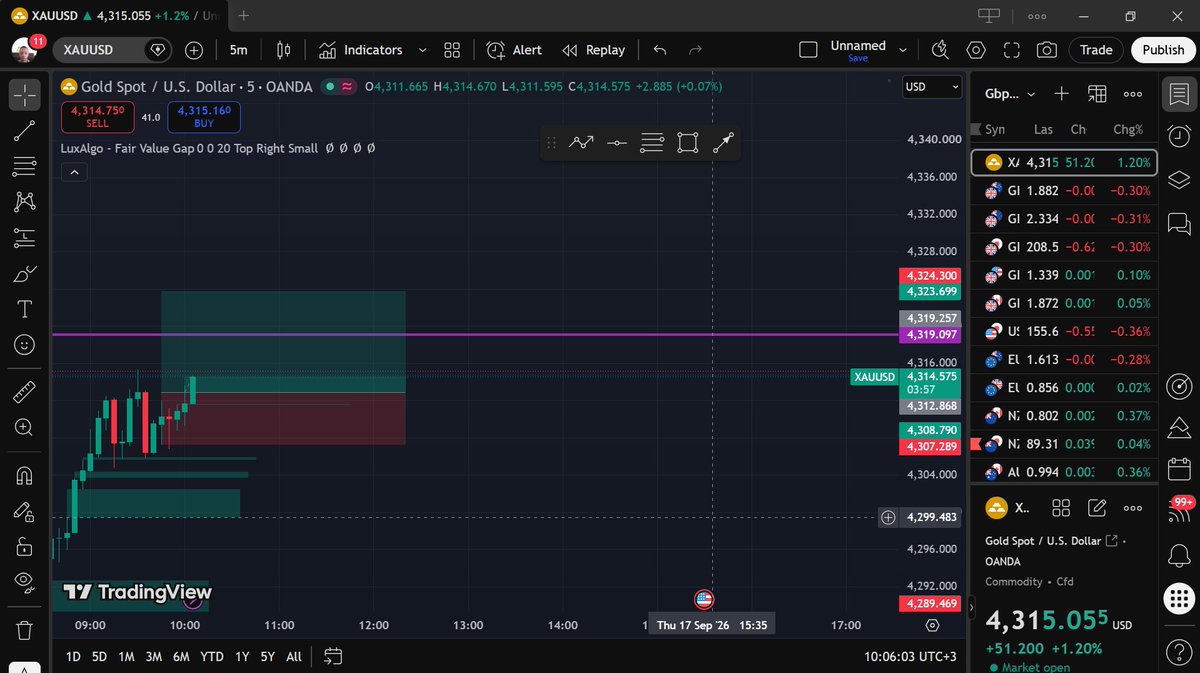Select the ruler measure tool

[25, 391]
